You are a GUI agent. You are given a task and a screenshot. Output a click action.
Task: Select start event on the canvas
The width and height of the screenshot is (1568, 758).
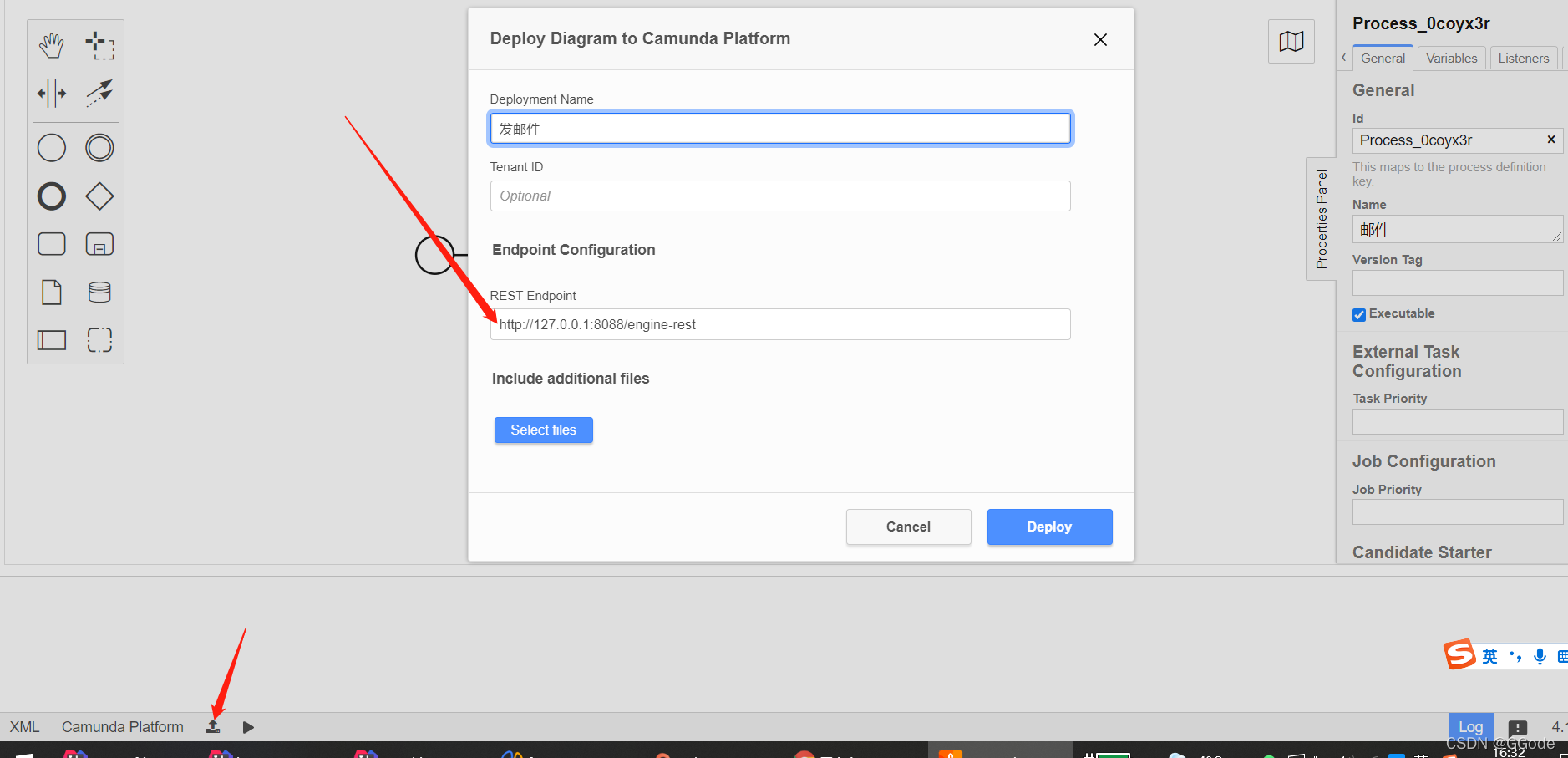(x=434, y=255)
